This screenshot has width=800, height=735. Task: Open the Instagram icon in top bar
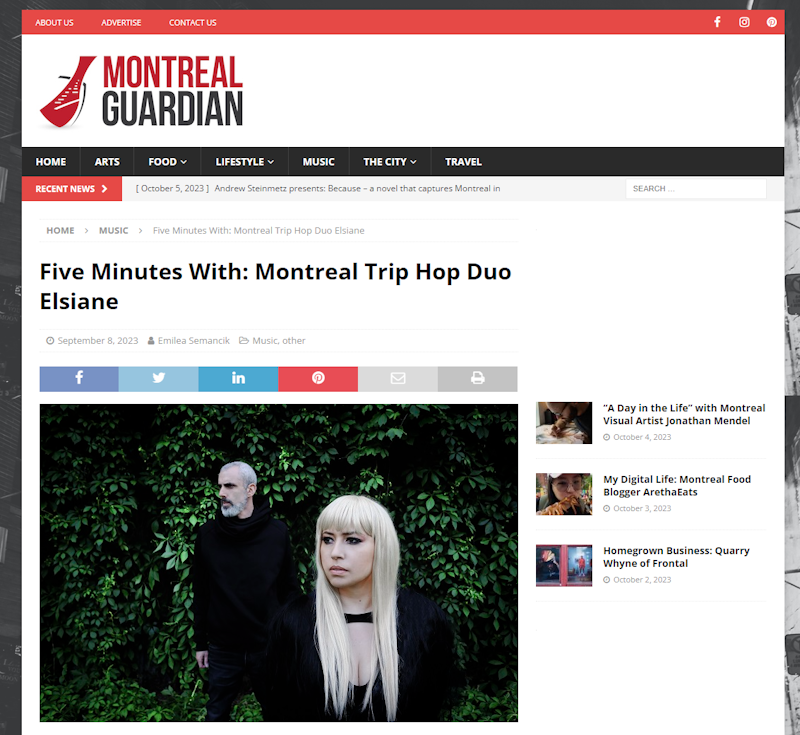point(744,22)
